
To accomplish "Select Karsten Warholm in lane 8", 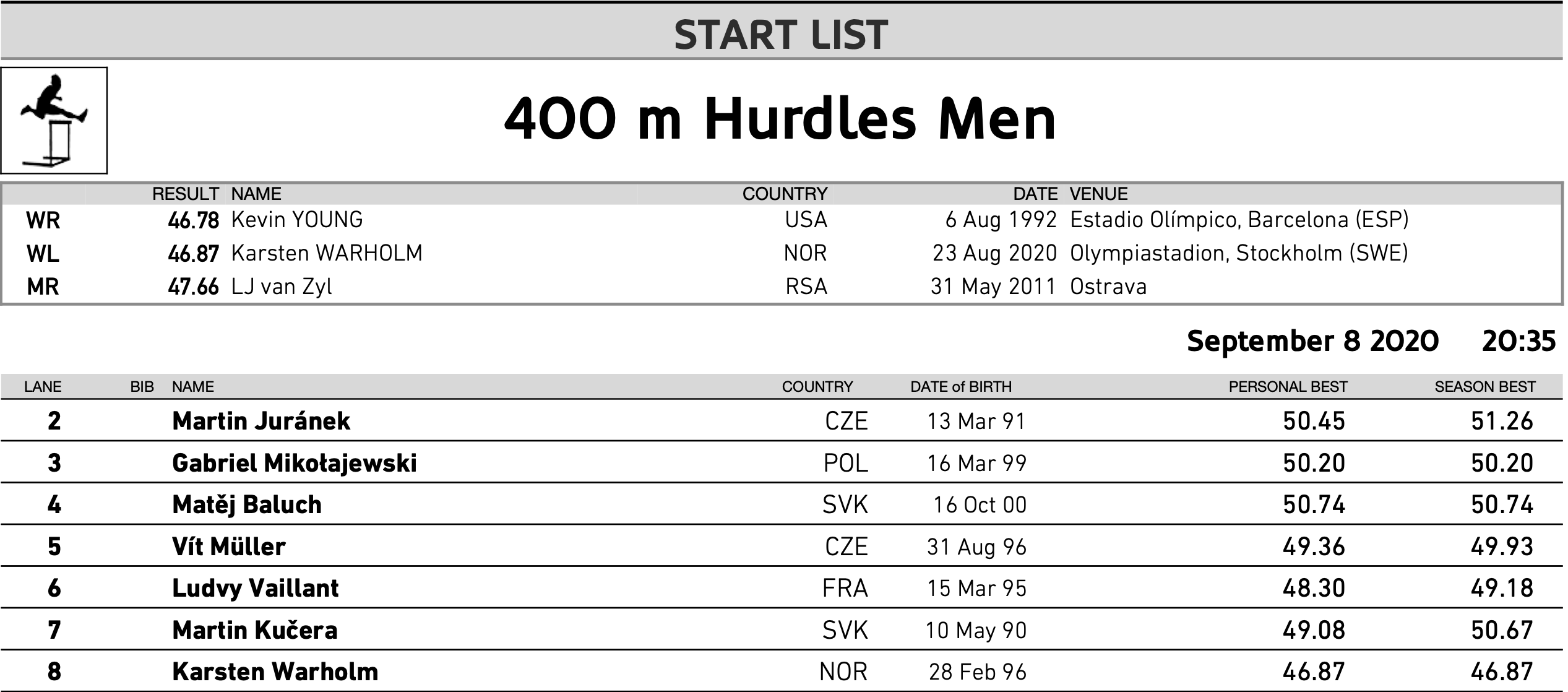I will 275,672.
